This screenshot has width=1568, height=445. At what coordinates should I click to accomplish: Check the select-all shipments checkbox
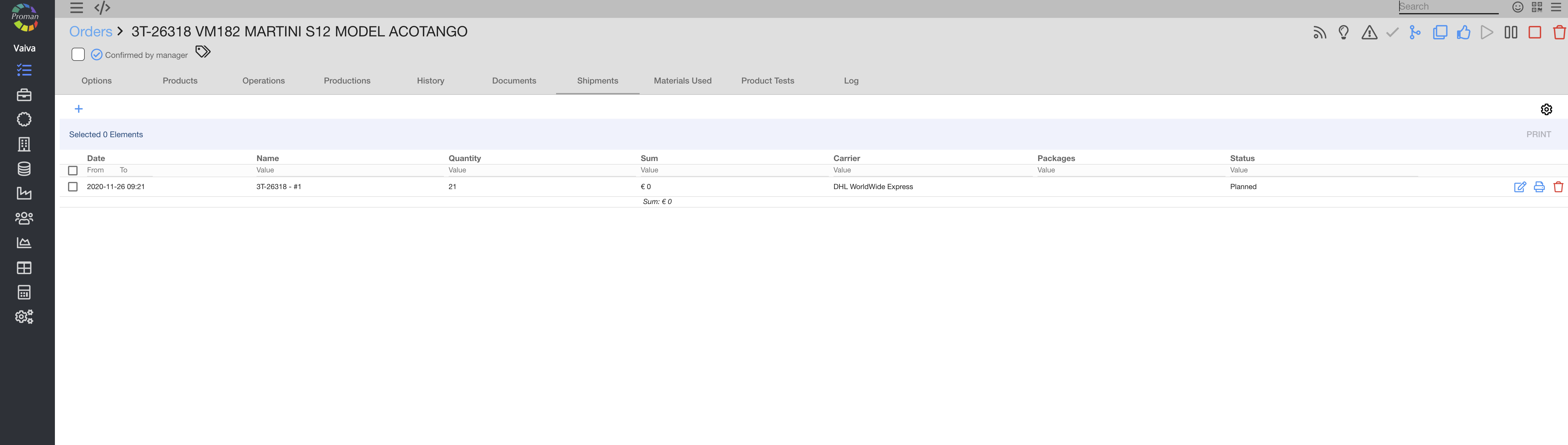[x=73, y=170]
